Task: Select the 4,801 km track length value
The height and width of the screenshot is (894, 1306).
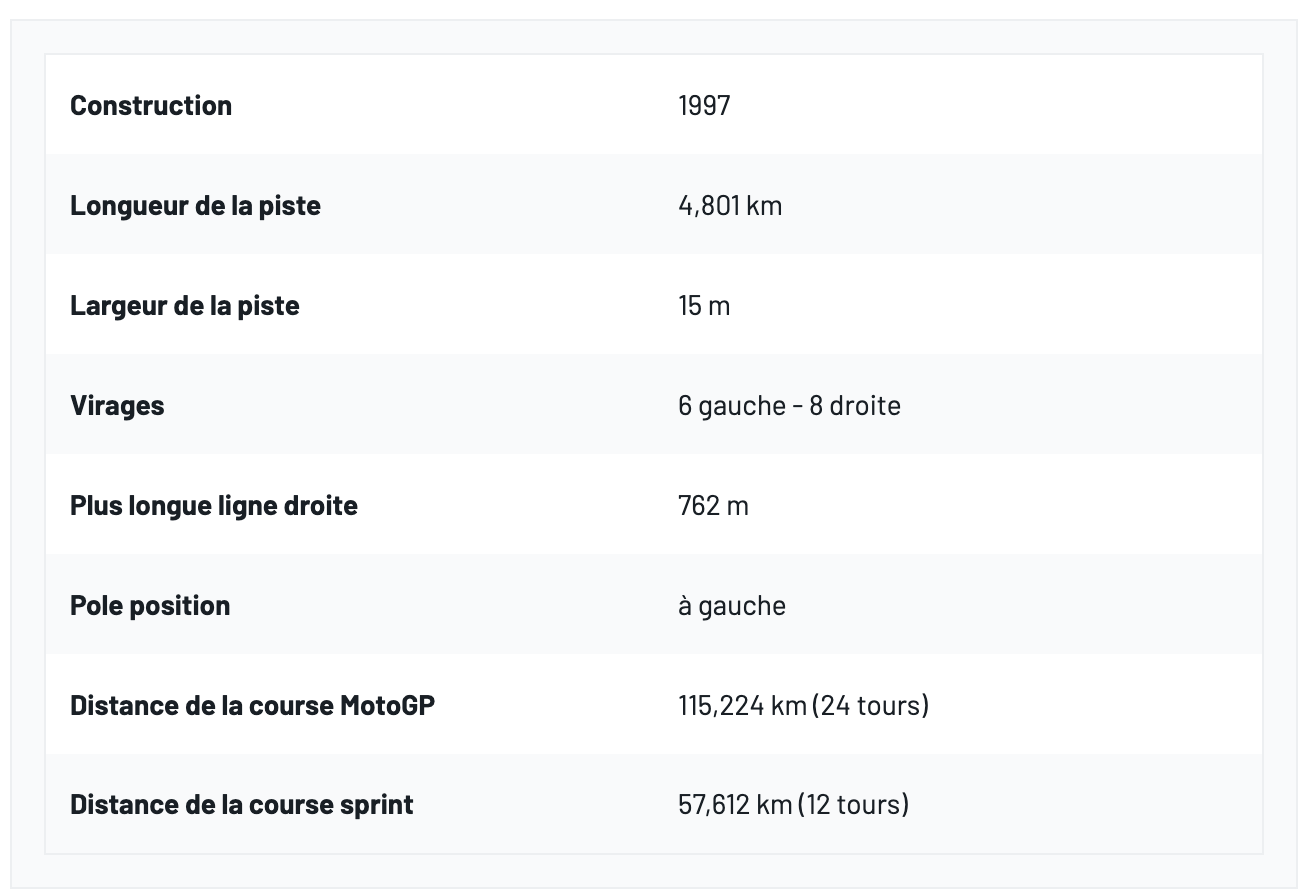Action: click(x=730, y=205)
